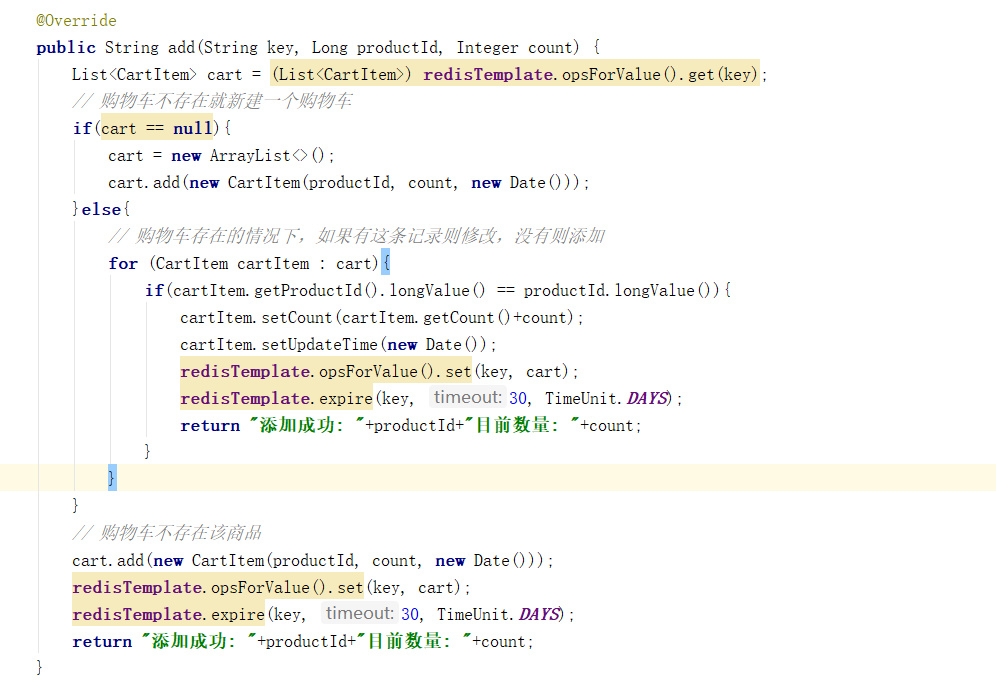
Task: Click the highlighted opening brace after 'cart)'
Action: tap(386, 262)
